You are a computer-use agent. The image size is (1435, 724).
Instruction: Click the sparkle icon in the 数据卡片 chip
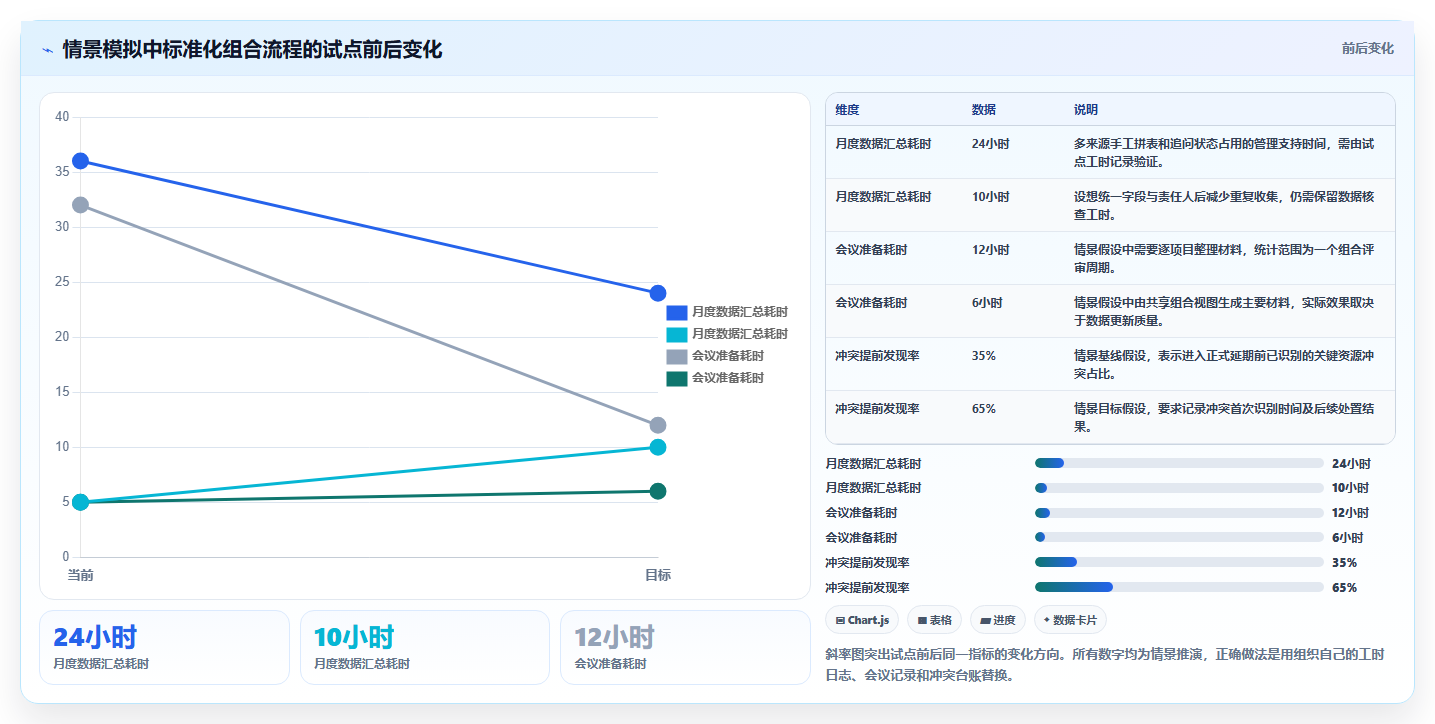point(1046,620)
